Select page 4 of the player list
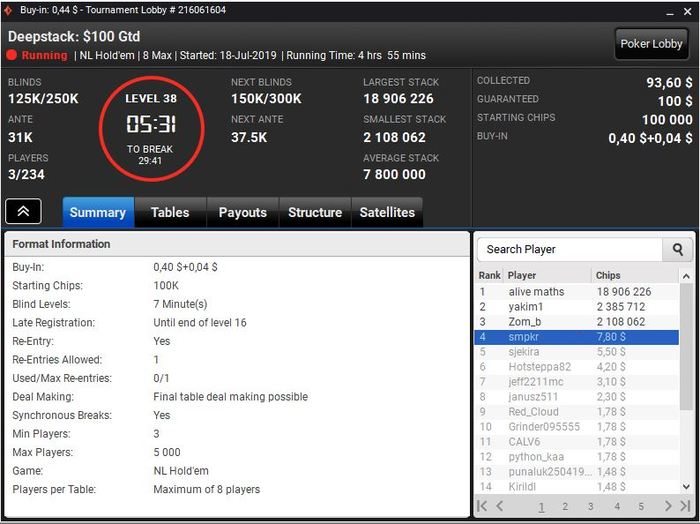Screen dimensions: 700x524 (x=617, y=507)
